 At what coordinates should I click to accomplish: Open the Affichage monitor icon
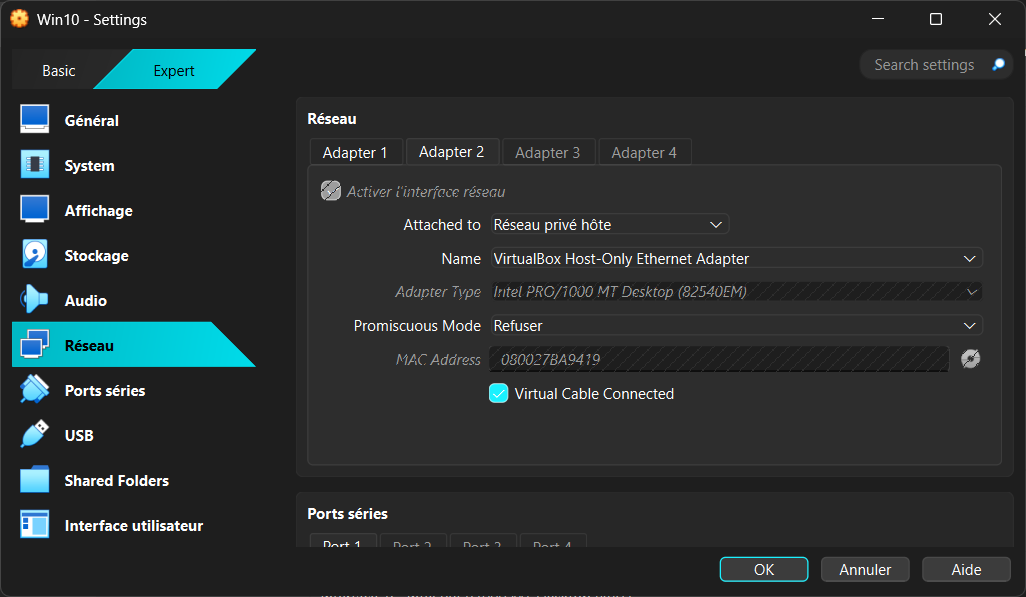(35, 210)
